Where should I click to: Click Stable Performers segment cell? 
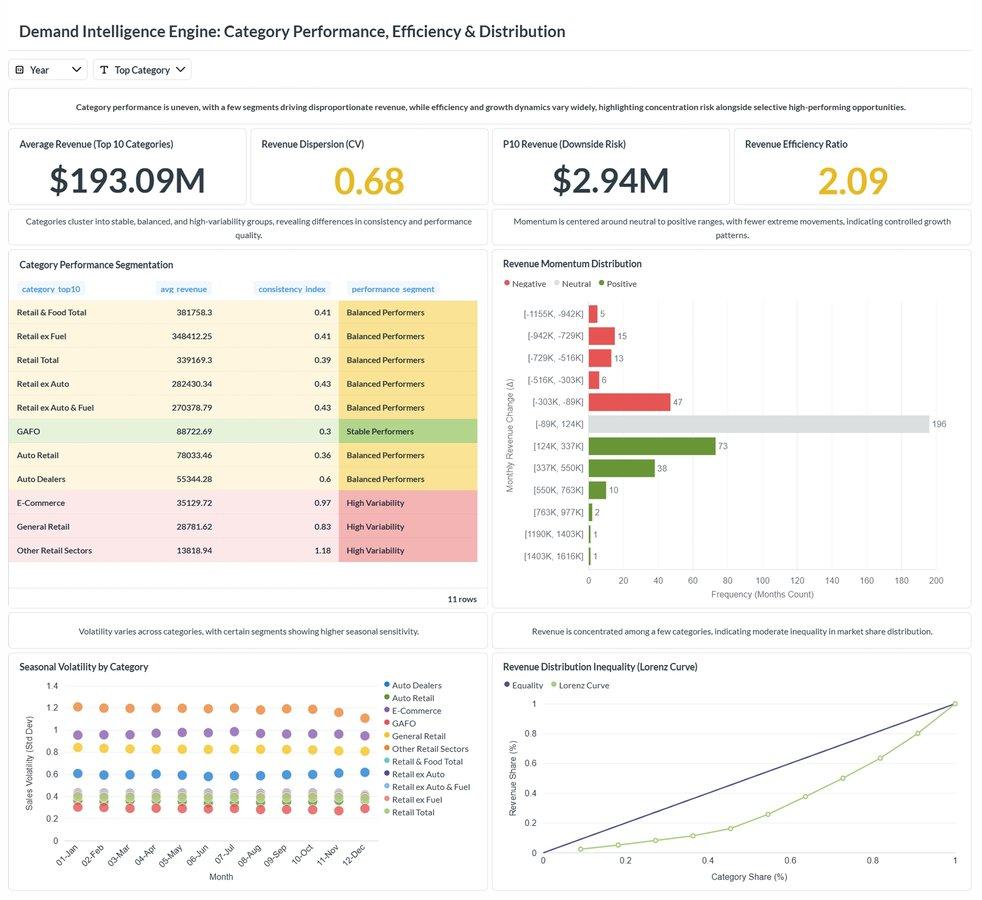408,432
